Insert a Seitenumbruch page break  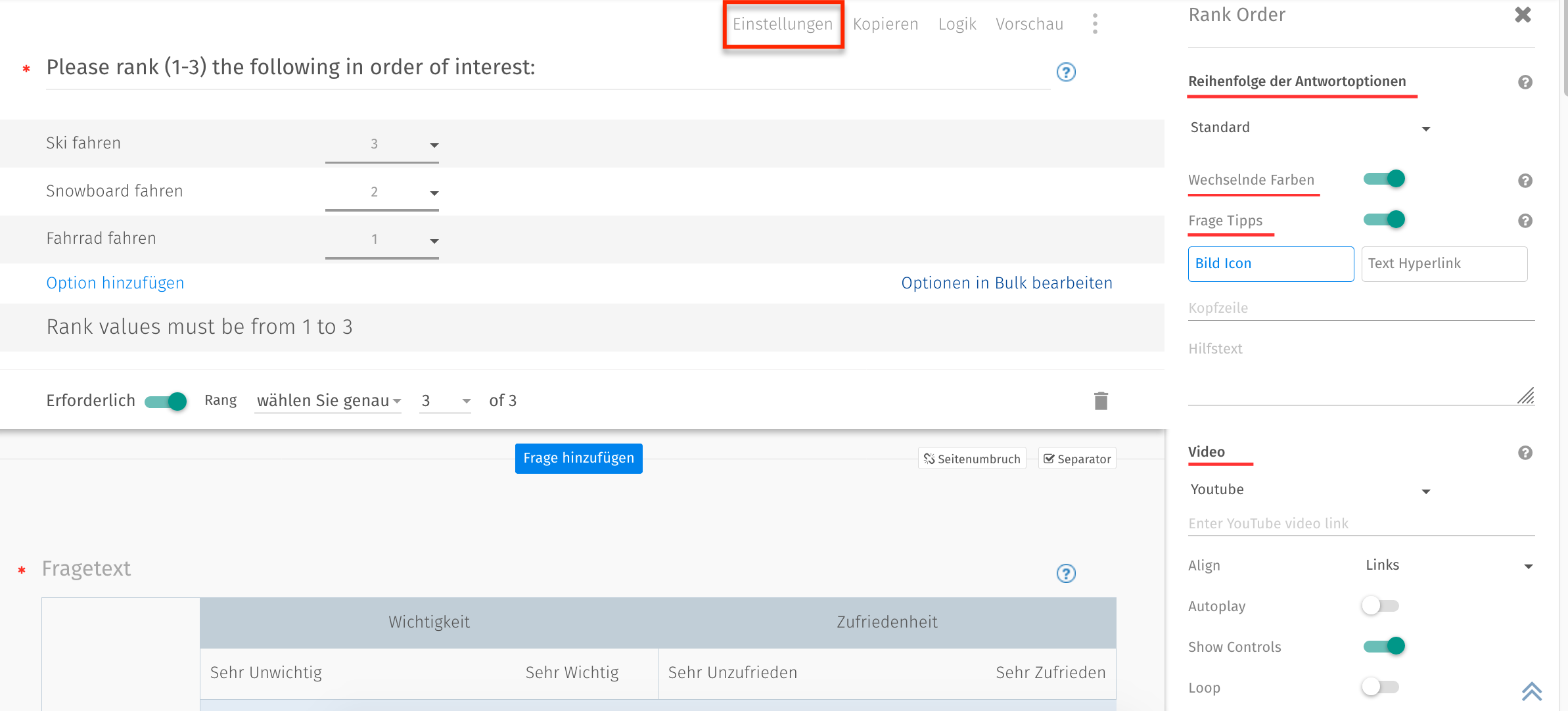pos(972,458)
